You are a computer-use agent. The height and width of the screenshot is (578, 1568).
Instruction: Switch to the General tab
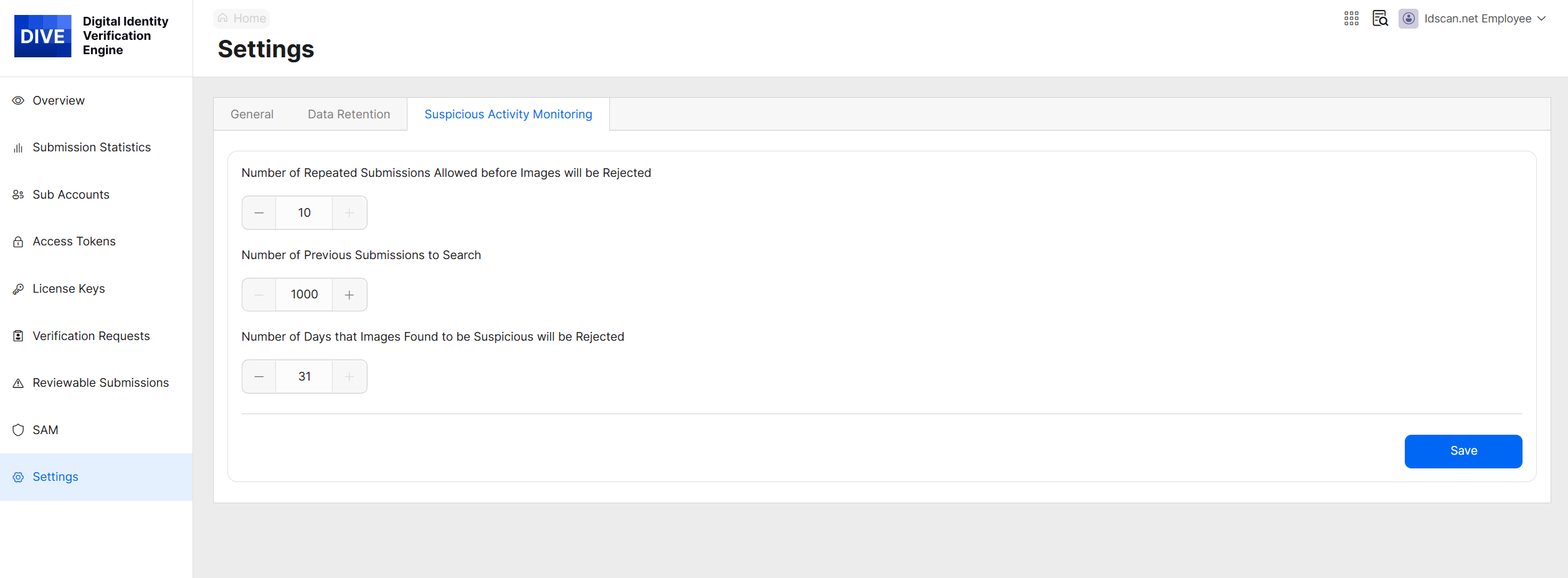pos(252,115)
